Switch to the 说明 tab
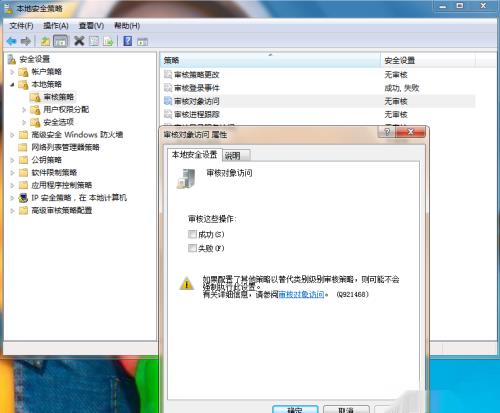 [x=236, y=155]
